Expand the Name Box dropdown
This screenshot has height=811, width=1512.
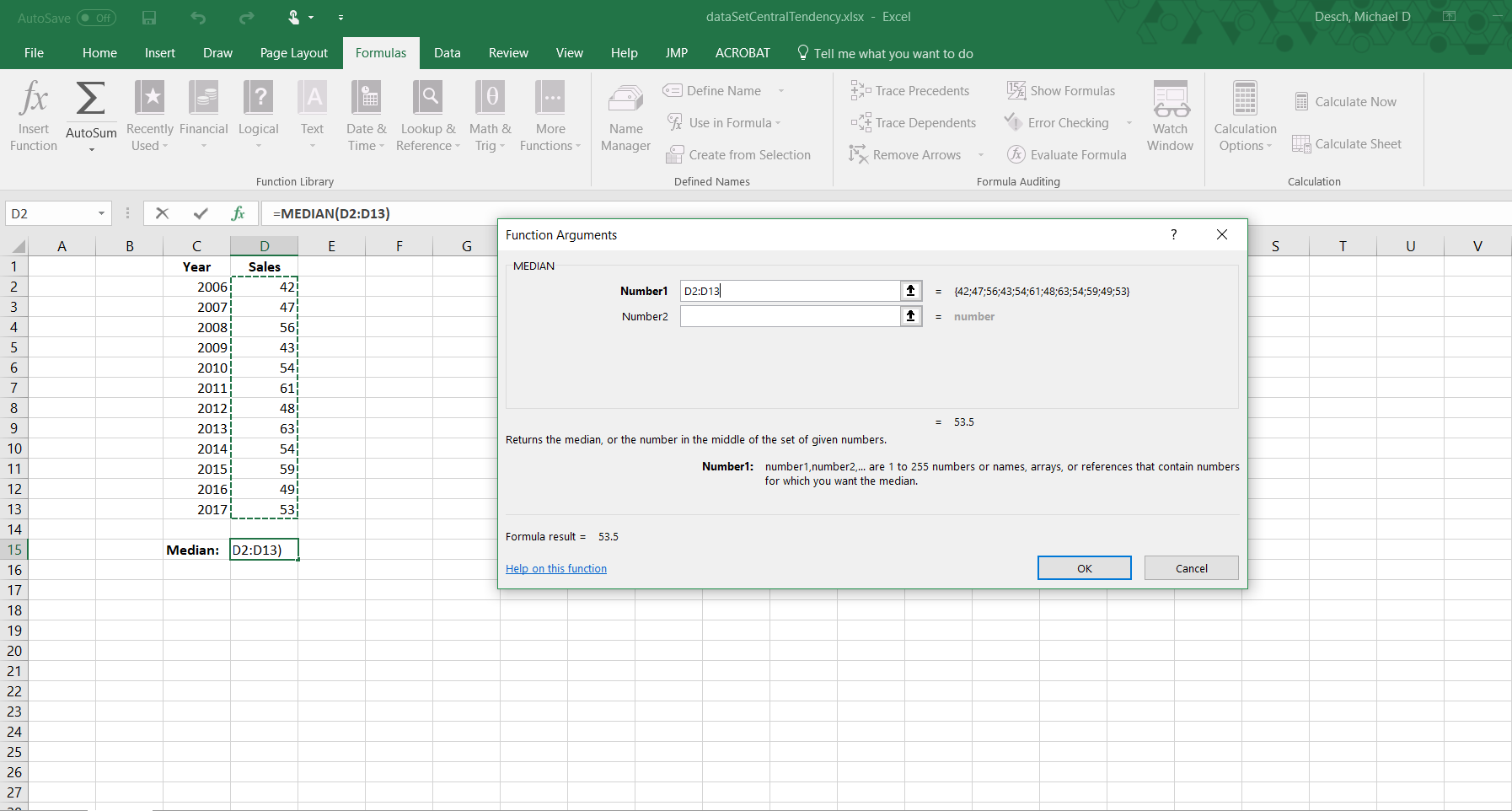[x=101, y=213]
